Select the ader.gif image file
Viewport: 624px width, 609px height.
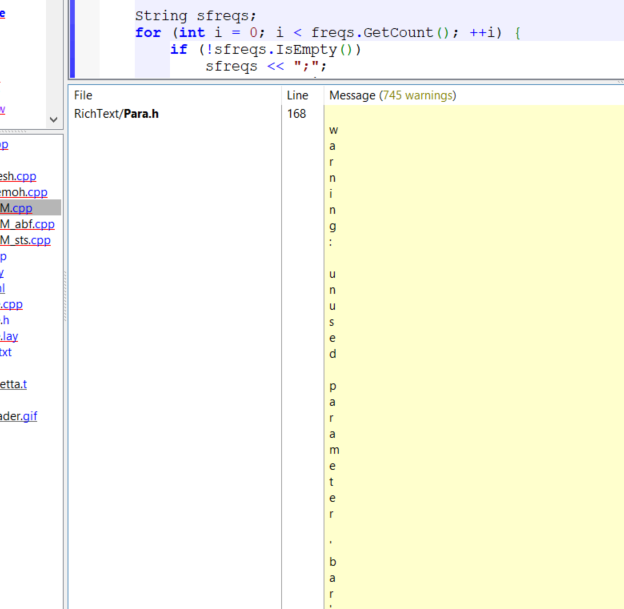tap(19, 416)
